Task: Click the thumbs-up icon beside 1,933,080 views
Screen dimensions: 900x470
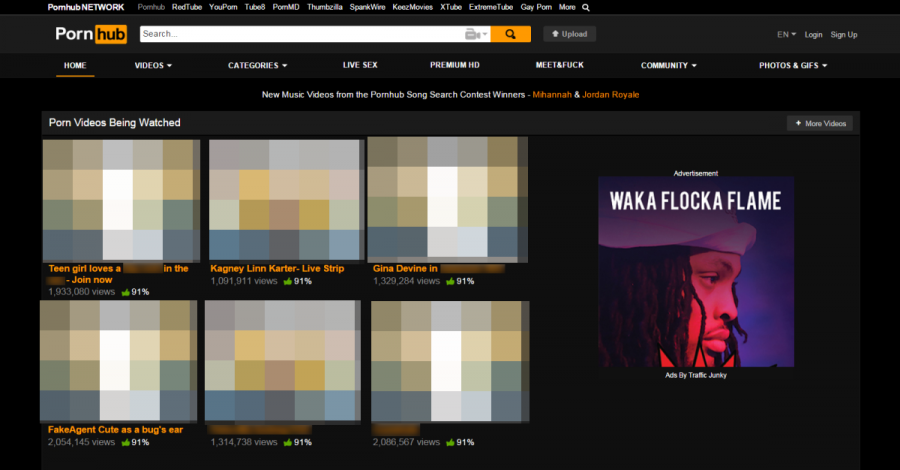Action: pyautogui.click(x=125, y=292)
